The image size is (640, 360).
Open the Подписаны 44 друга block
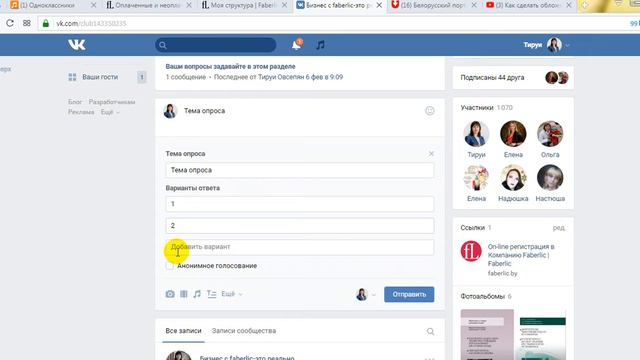[513, 78]
